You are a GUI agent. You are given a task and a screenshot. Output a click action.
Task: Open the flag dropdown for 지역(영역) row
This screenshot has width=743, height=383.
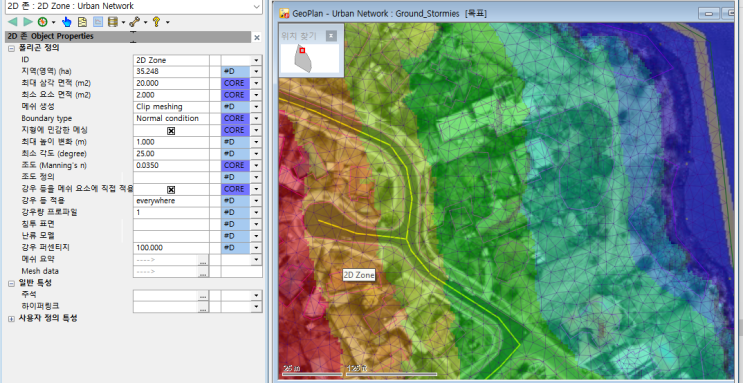(256, 72)
